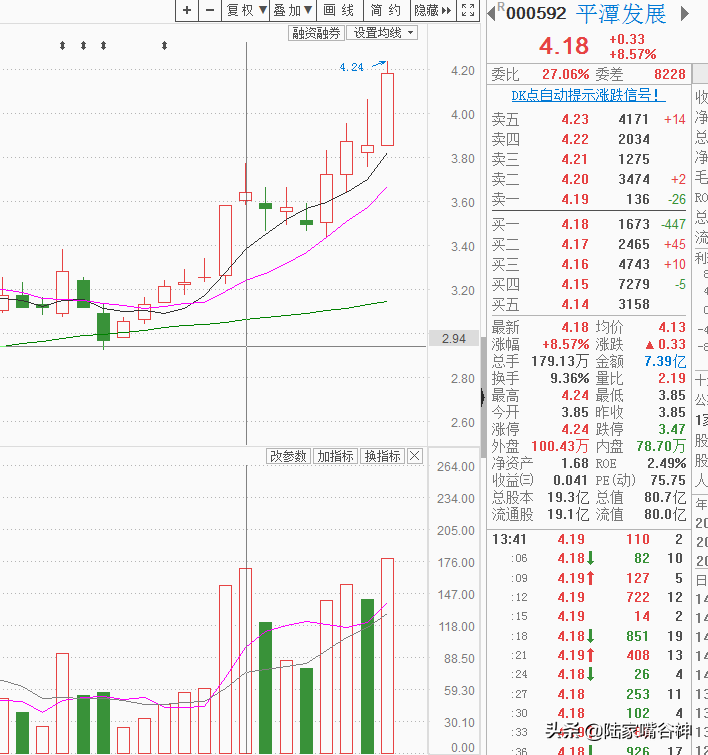Click the 换指标 button

[382, 456]
